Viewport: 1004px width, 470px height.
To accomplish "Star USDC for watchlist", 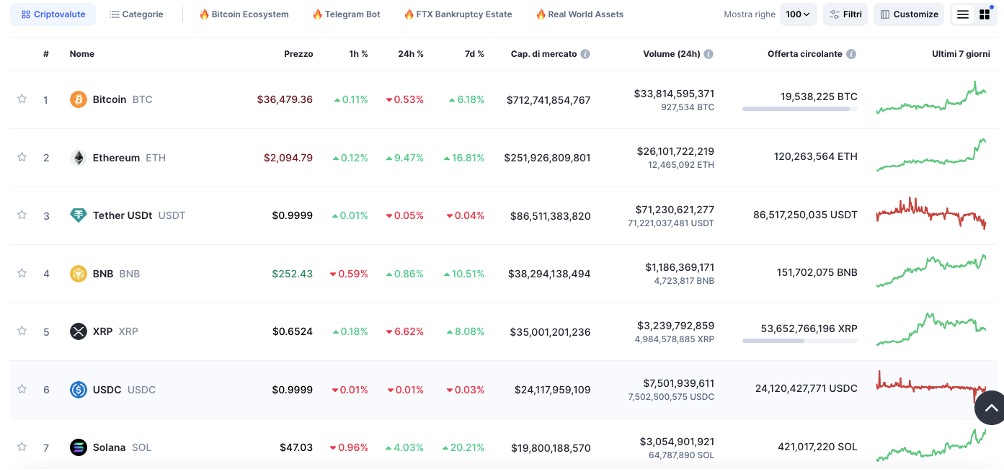I will (22, 389).
